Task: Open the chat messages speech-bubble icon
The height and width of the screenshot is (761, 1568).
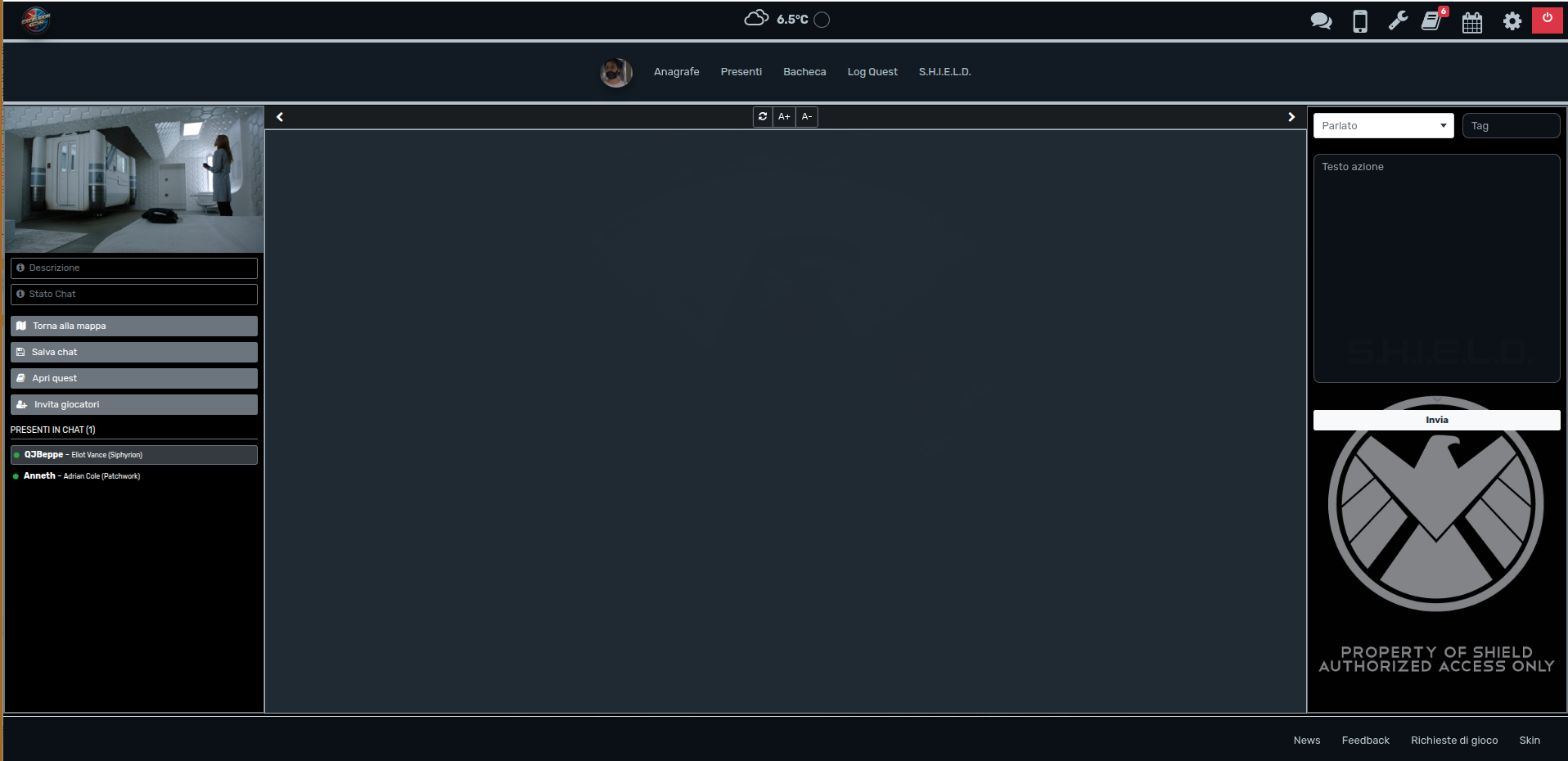Action: pos(1321,21)
